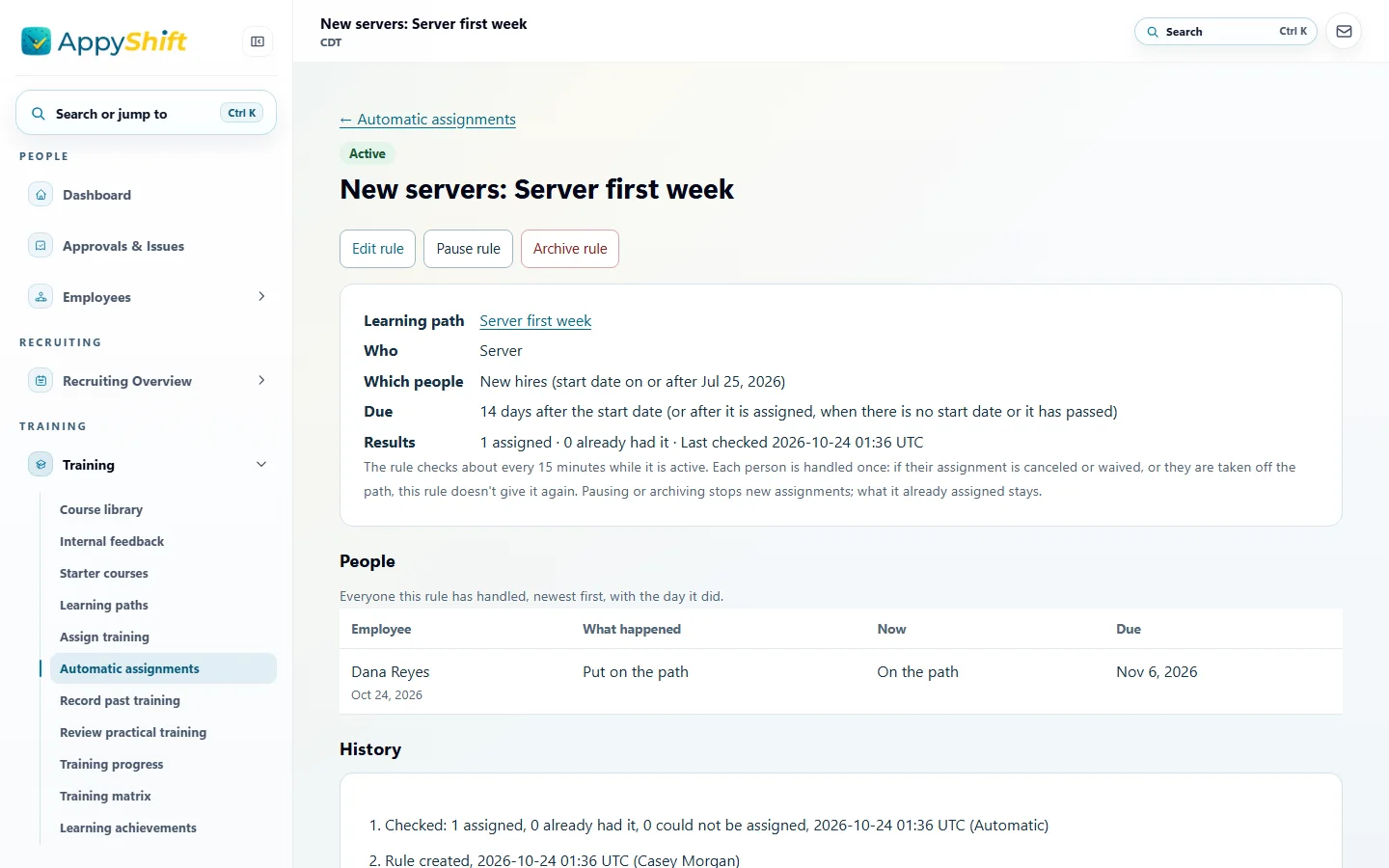The width and height of the screenshot is (1389, 868).
Task: Collapse the sidebar panel icon
Action: [x=258, y=41]
